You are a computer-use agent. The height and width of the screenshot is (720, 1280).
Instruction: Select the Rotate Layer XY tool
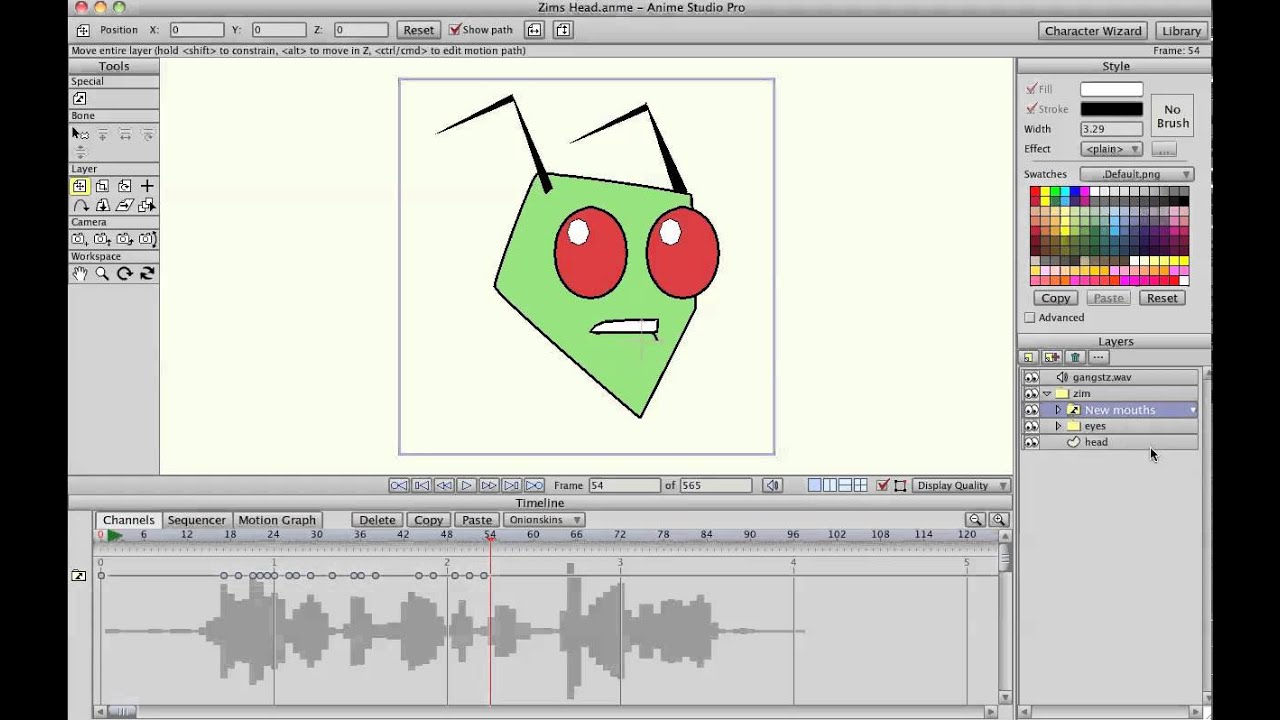102,205
